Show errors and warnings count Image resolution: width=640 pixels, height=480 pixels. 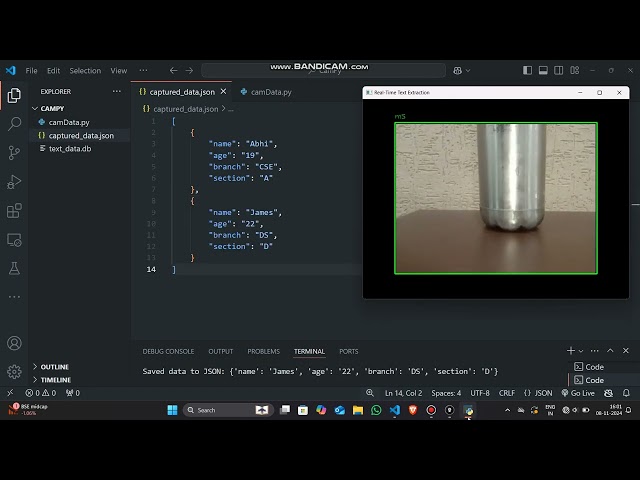point(40,393)
